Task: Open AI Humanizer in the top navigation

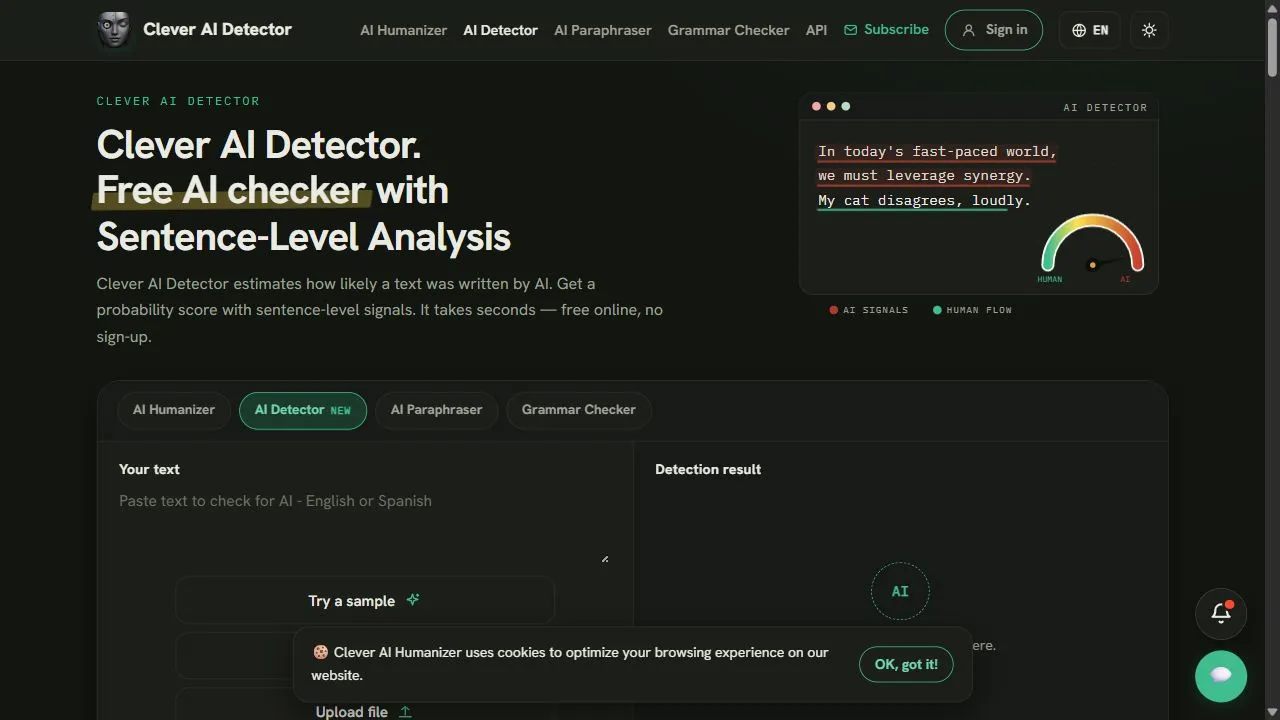Action: pyautogui.click(x=403, y=30)
